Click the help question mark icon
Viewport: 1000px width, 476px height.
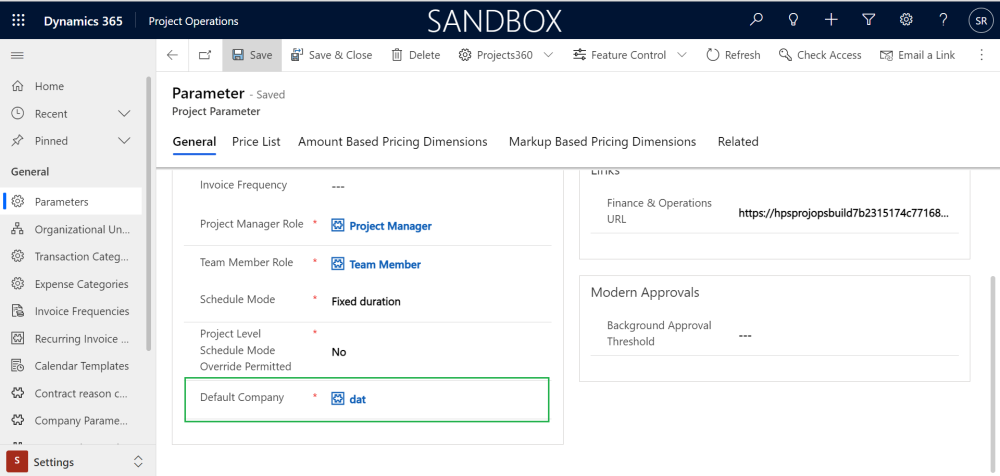[943, 21]
